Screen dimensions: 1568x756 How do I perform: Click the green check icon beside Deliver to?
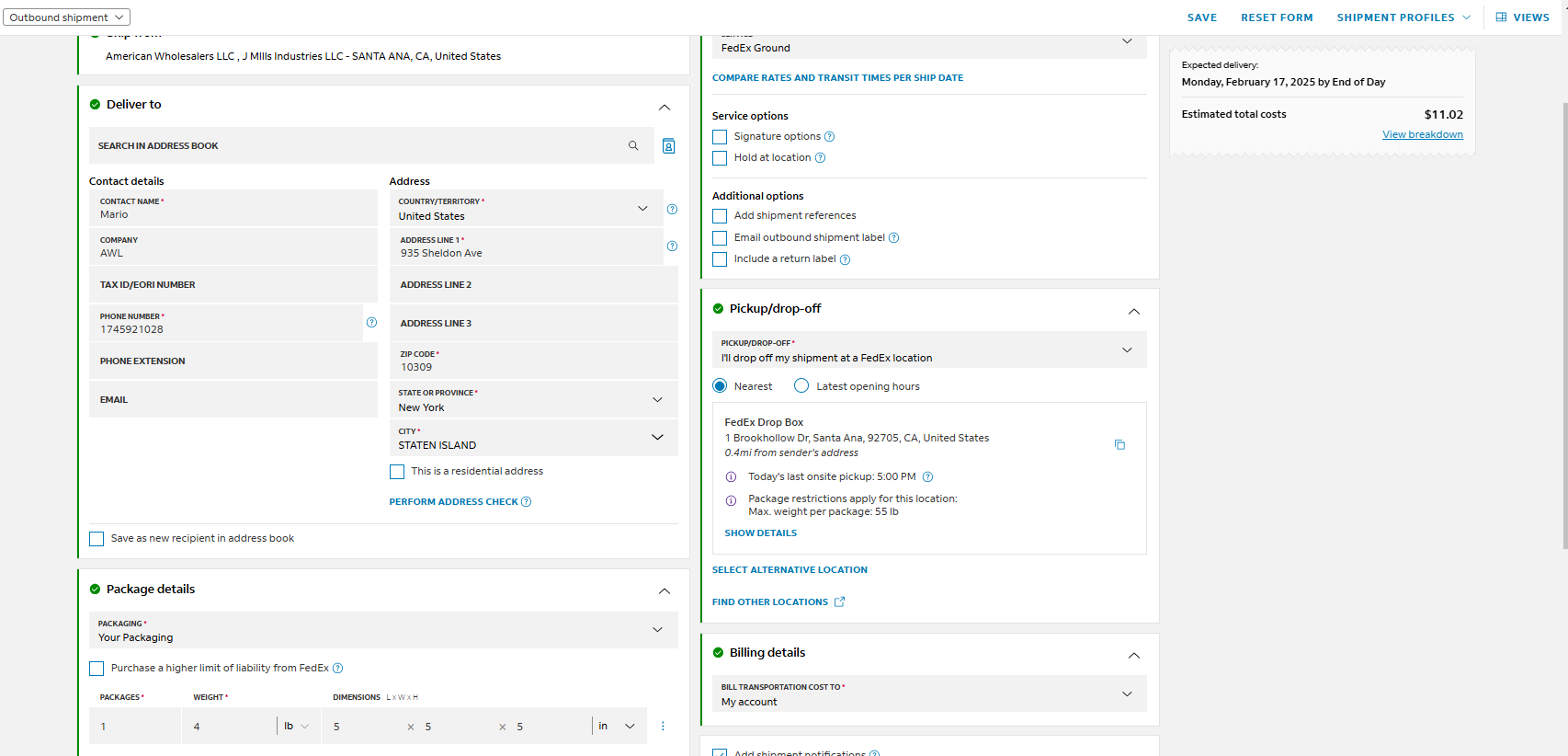(x=95, y=105)
